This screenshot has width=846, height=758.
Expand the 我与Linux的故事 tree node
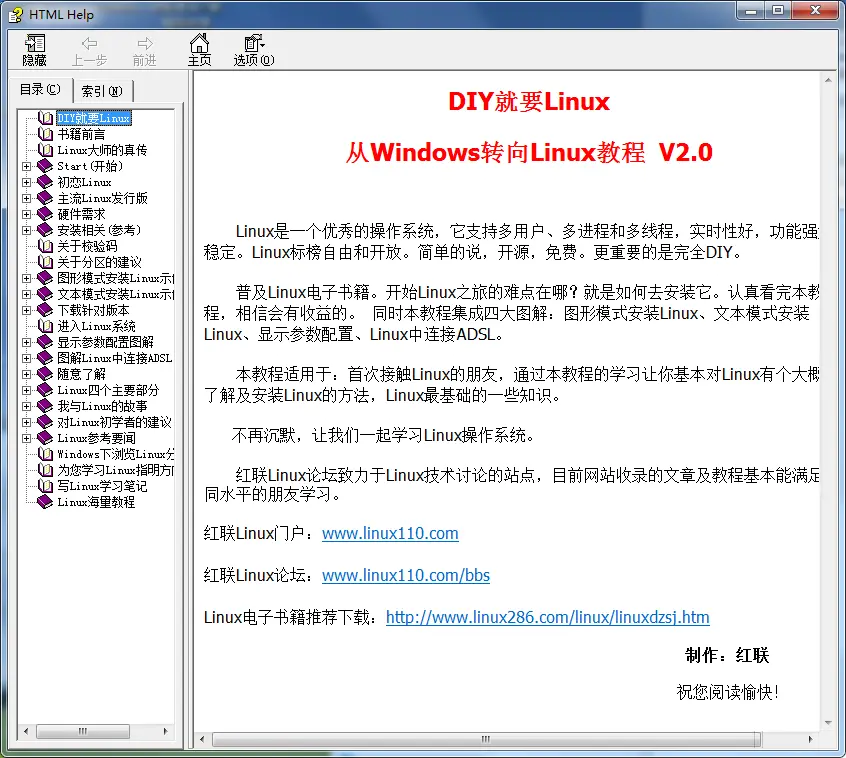point(27,406)
